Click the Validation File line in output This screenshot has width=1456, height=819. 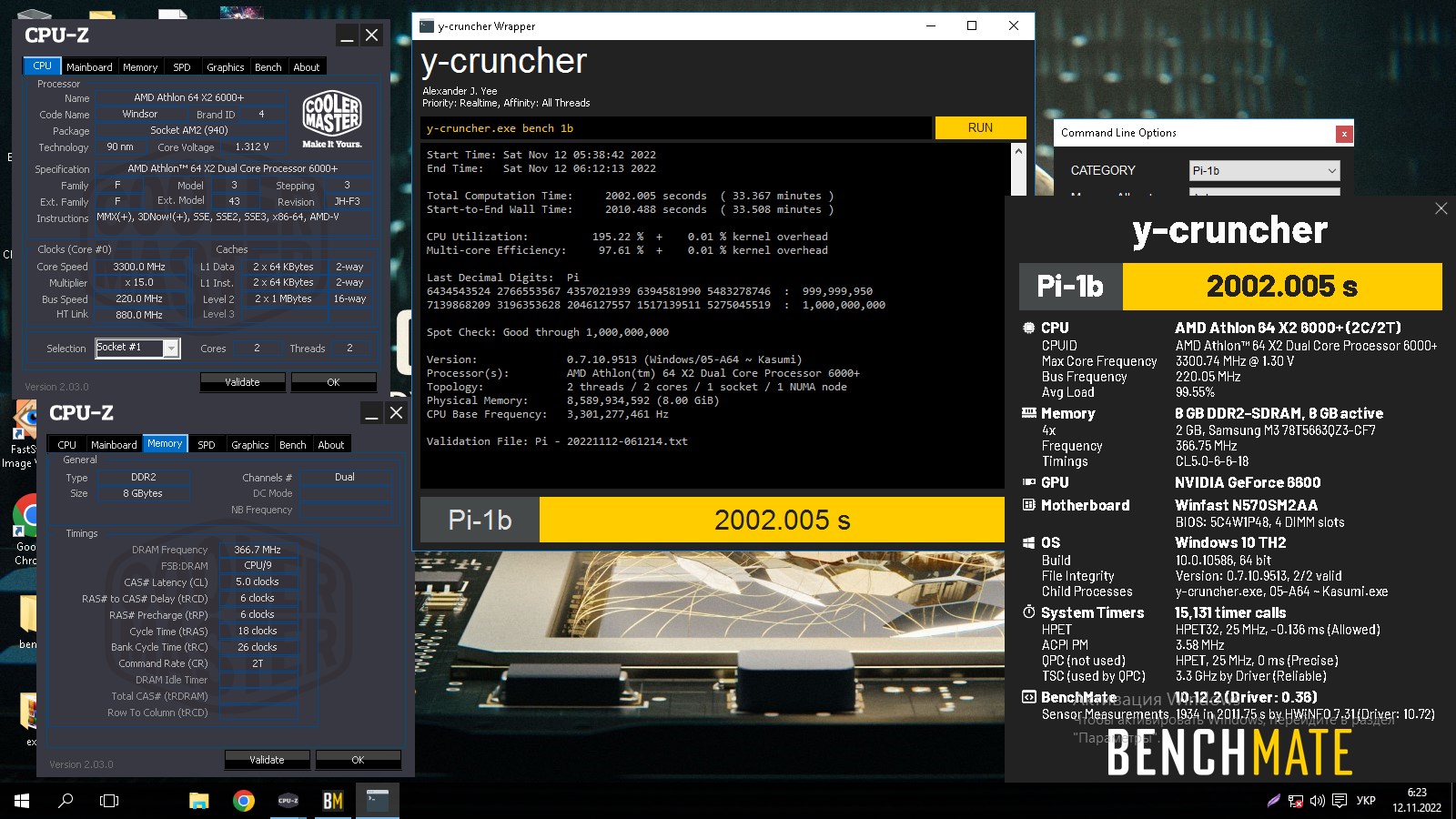[557, 441]
